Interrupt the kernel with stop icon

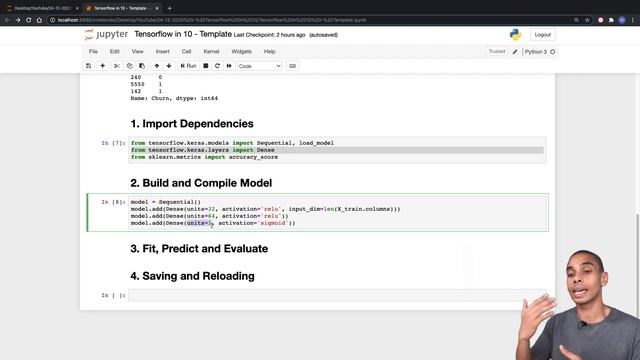pos(206,66)
